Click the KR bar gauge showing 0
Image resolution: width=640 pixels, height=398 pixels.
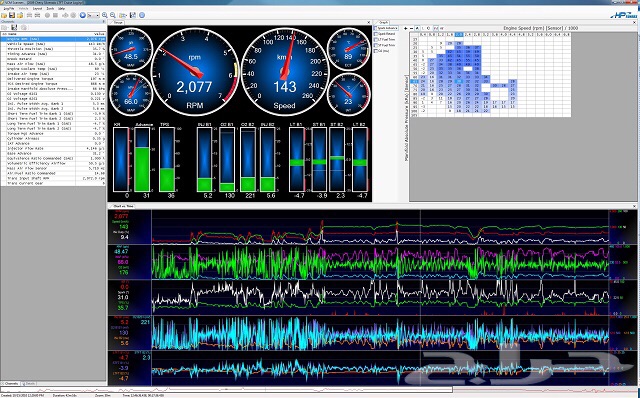click(121, 159)
